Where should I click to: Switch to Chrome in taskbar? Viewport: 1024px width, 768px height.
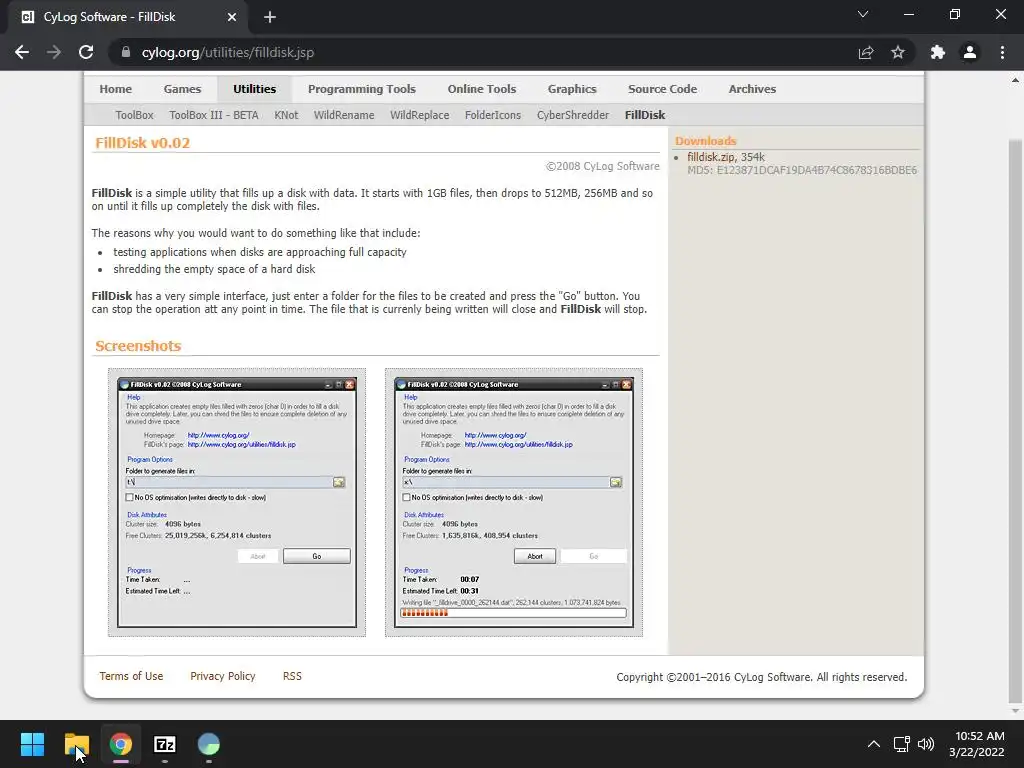coord(121,744)
